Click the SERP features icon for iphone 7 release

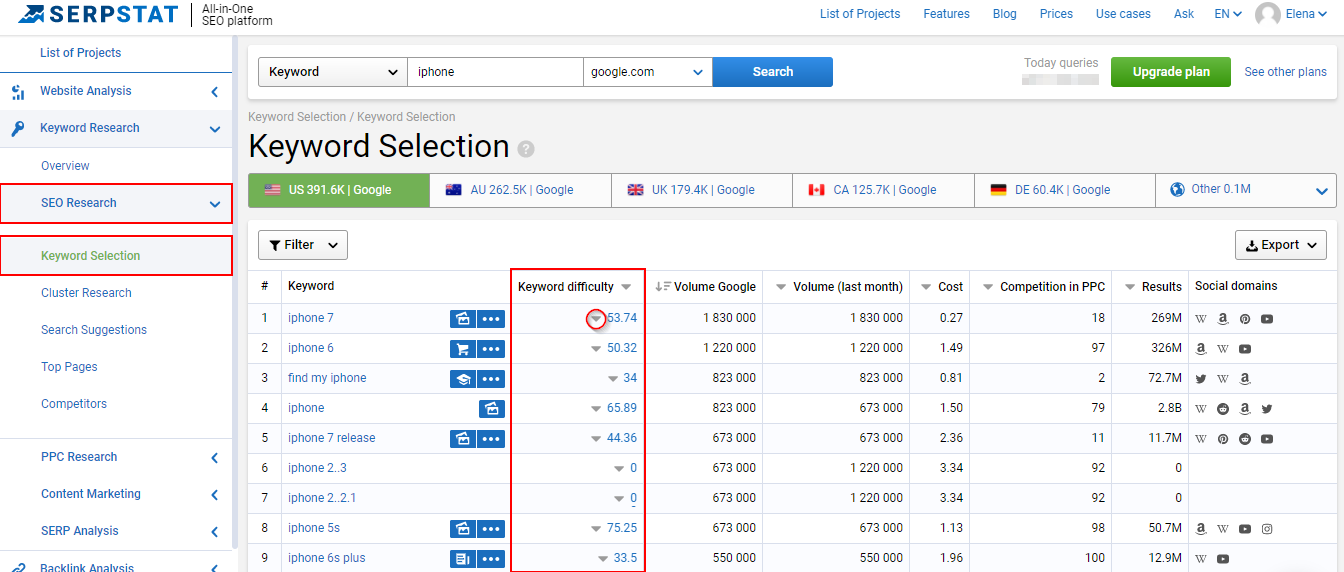(x=462, y=439)
